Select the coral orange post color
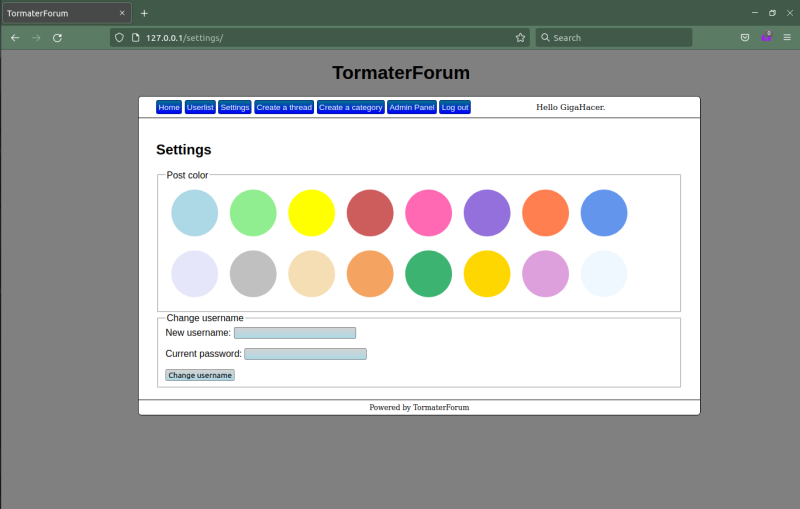Image resolution: width=800 pixels, height=509 pixels. (545, 213)
